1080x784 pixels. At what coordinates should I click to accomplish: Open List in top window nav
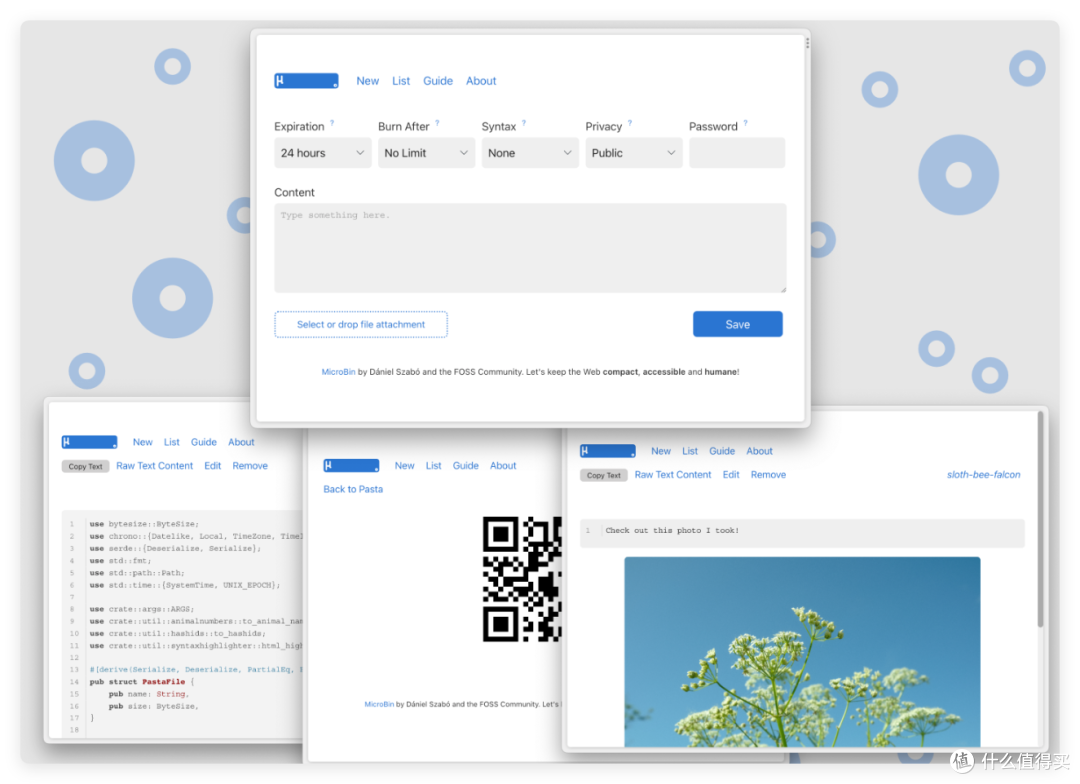click(x=401, y=81)
